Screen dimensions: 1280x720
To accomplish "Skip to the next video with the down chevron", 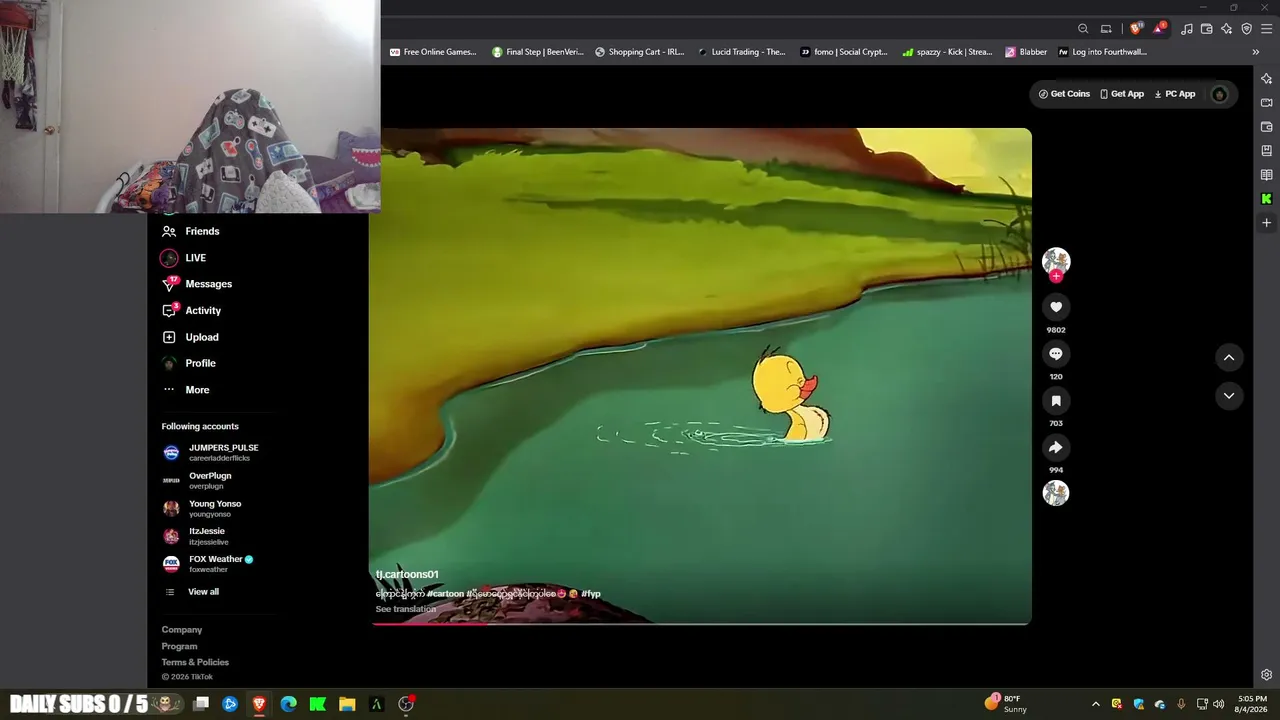I will click(x=1229, y=396).
